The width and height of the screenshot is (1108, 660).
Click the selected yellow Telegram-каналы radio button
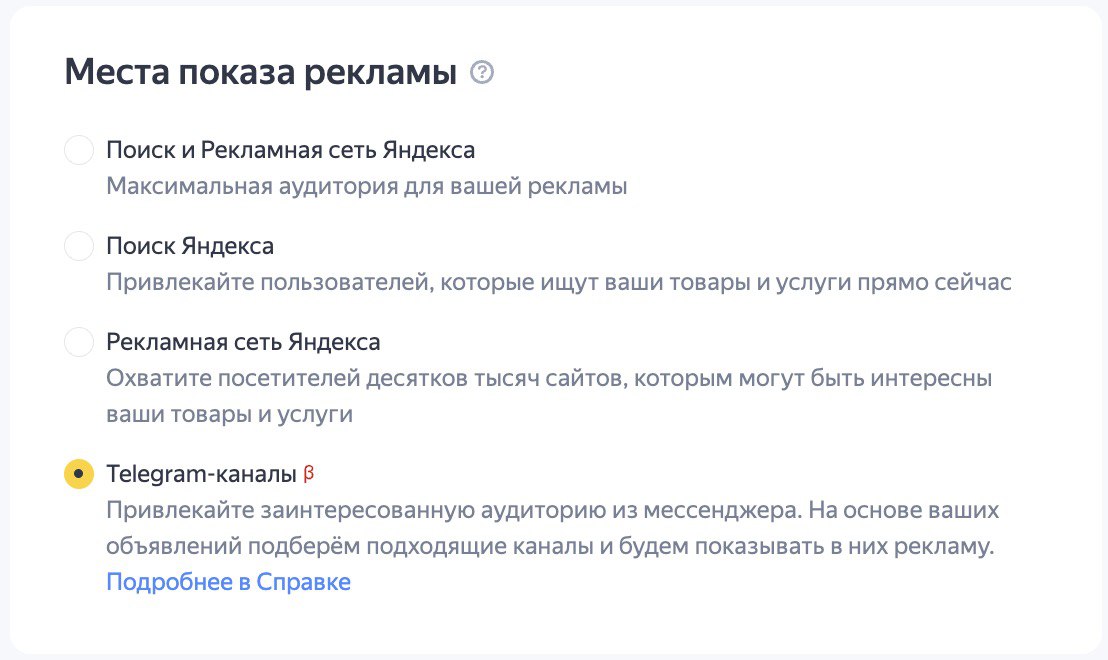(79, 474)
